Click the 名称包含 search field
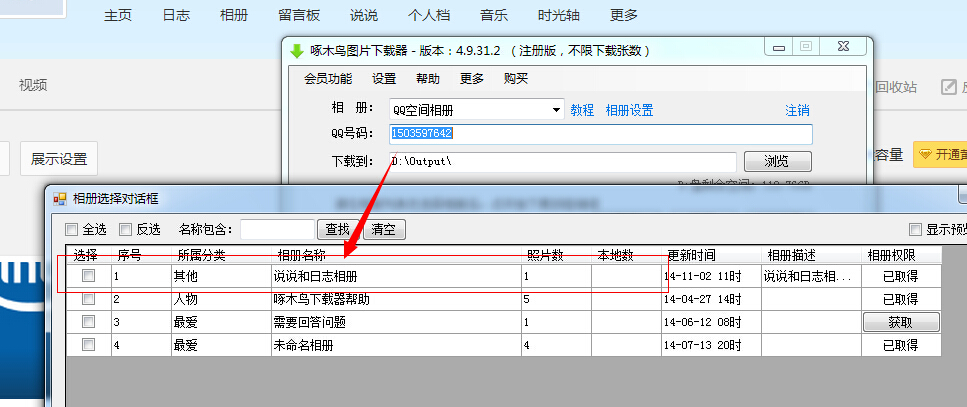The image size is (967, 407). pyautogui.click(x=278, y=230)
